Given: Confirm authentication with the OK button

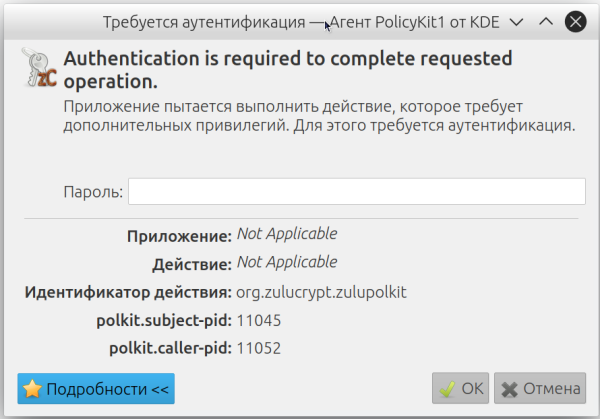Looking at the screenshot, I should click(x=461, y=388).
